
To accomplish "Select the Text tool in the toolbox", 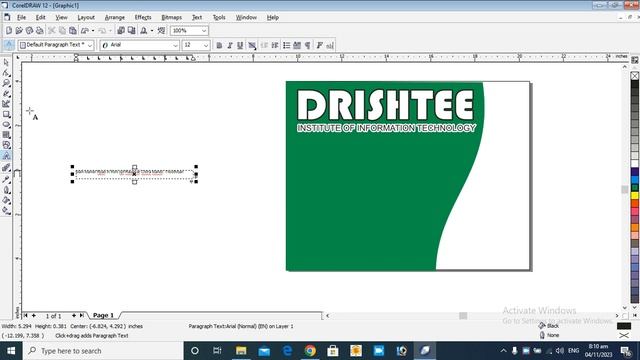I will [6, 156].
